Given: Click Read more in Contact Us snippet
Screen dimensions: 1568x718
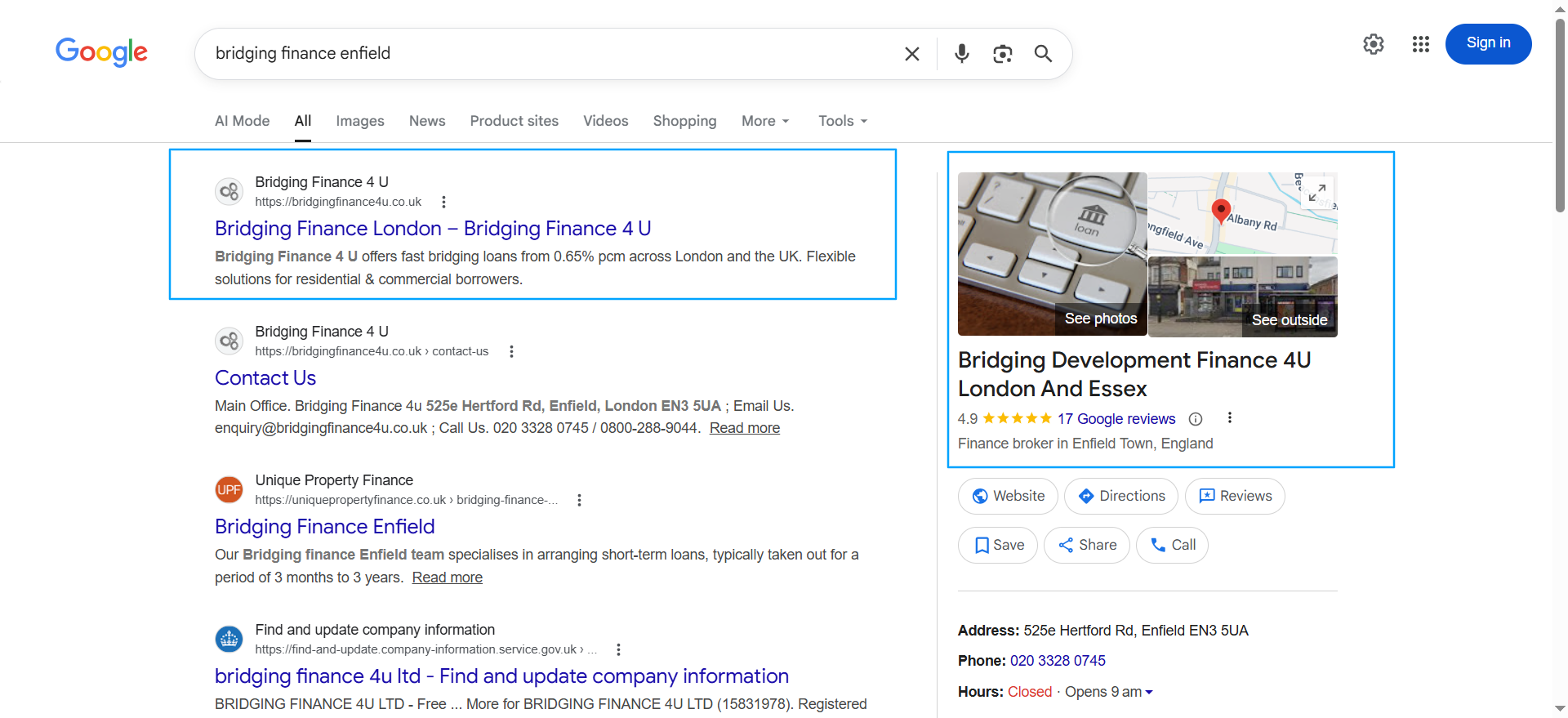Looking at the screenshot, I should (745, 428).
